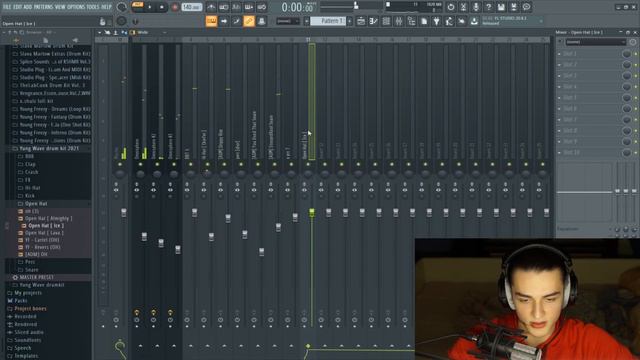Toggle mute light on insert 11 Open Hat Ice
The image size is (640, 360).
[x=308, y=164]
